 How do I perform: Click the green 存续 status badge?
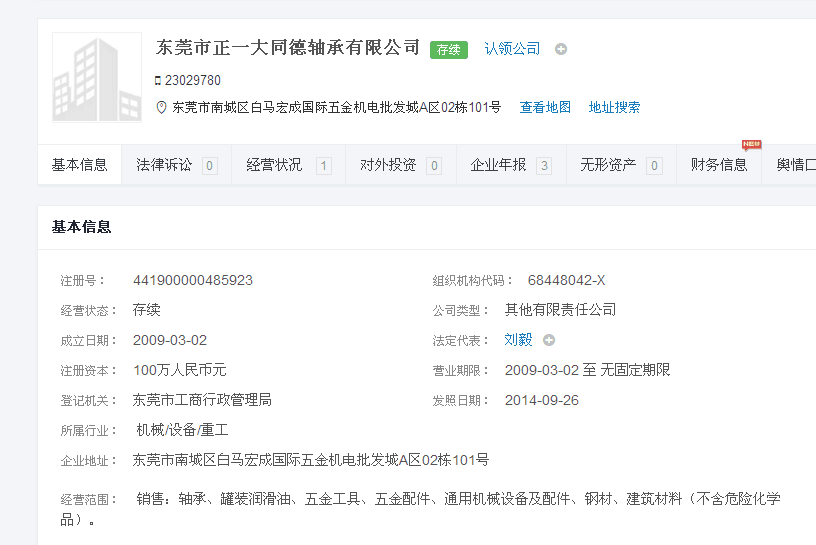[449, 49]
